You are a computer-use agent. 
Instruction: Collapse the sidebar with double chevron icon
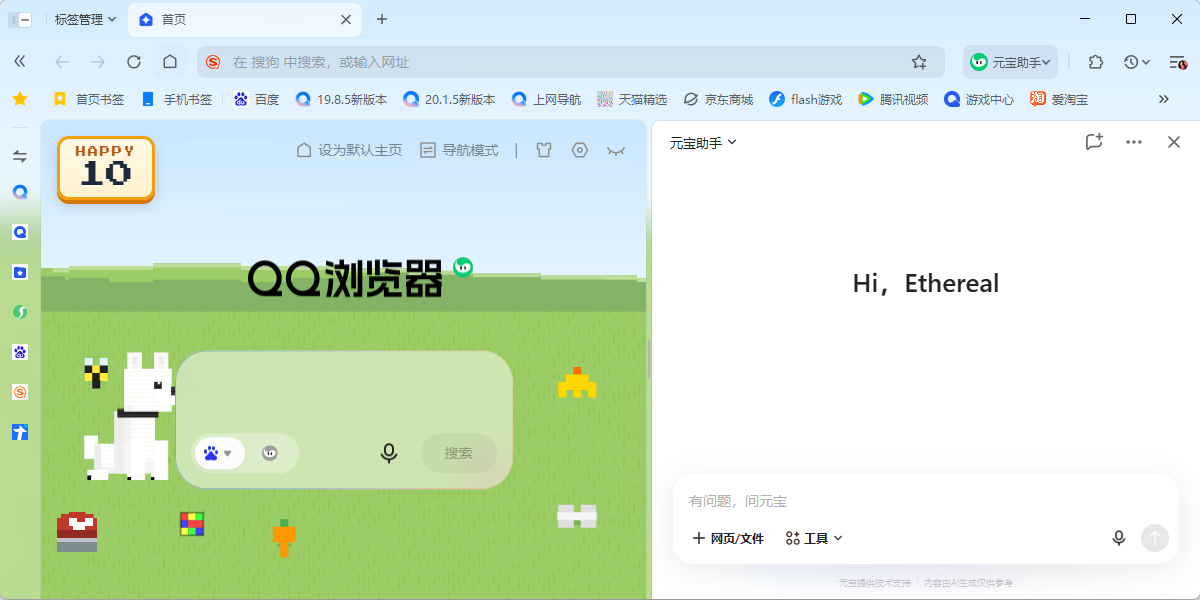(x=20, y=62)
